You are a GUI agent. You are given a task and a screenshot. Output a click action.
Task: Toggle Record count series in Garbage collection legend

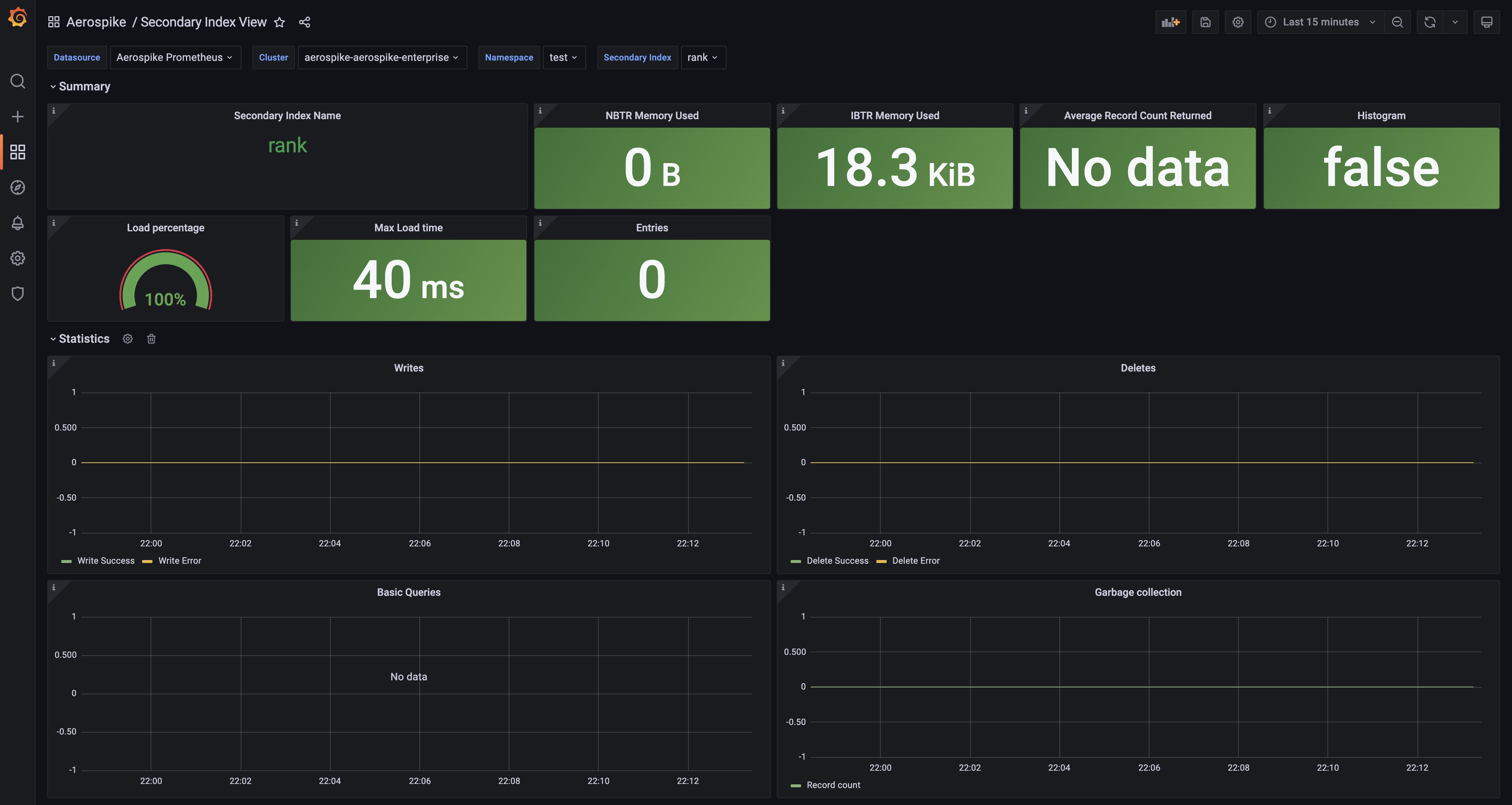(x=833, y=785)
